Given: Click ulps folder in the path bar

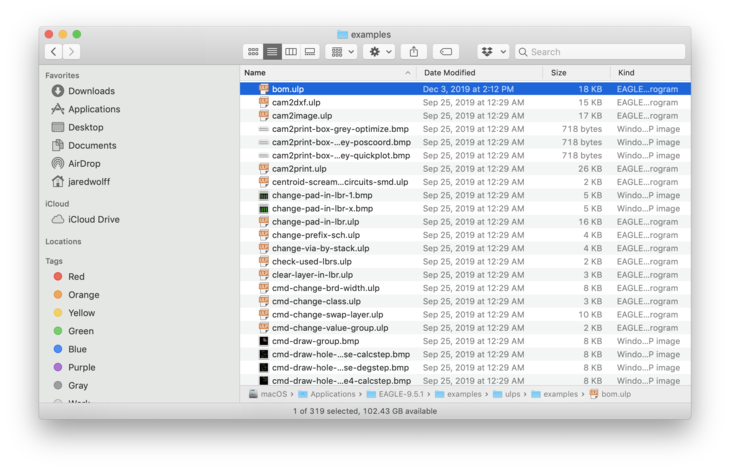Looking at the screenshot, I should pyautogui.click(x=507, y=394).
